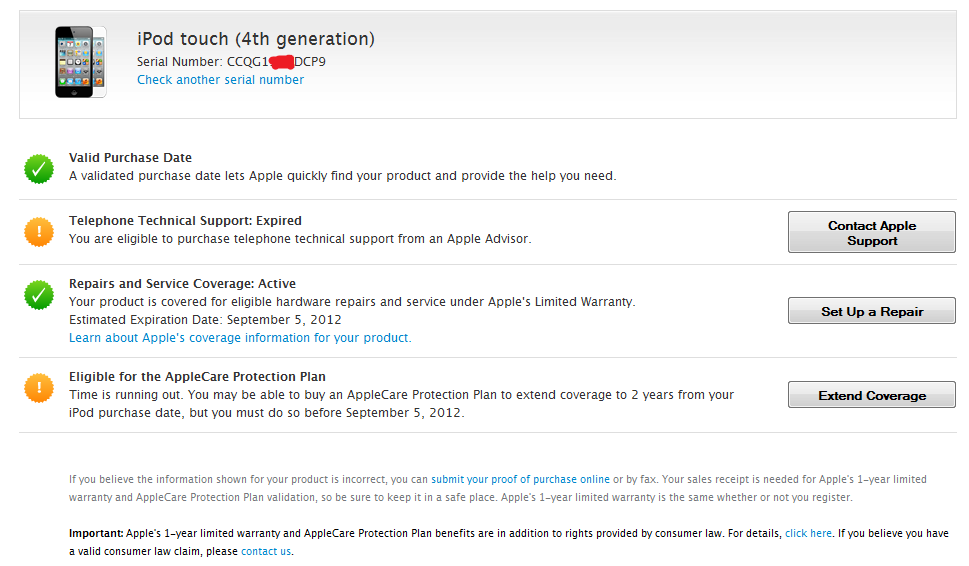Open the 'contact us' link

pos(266,551)
